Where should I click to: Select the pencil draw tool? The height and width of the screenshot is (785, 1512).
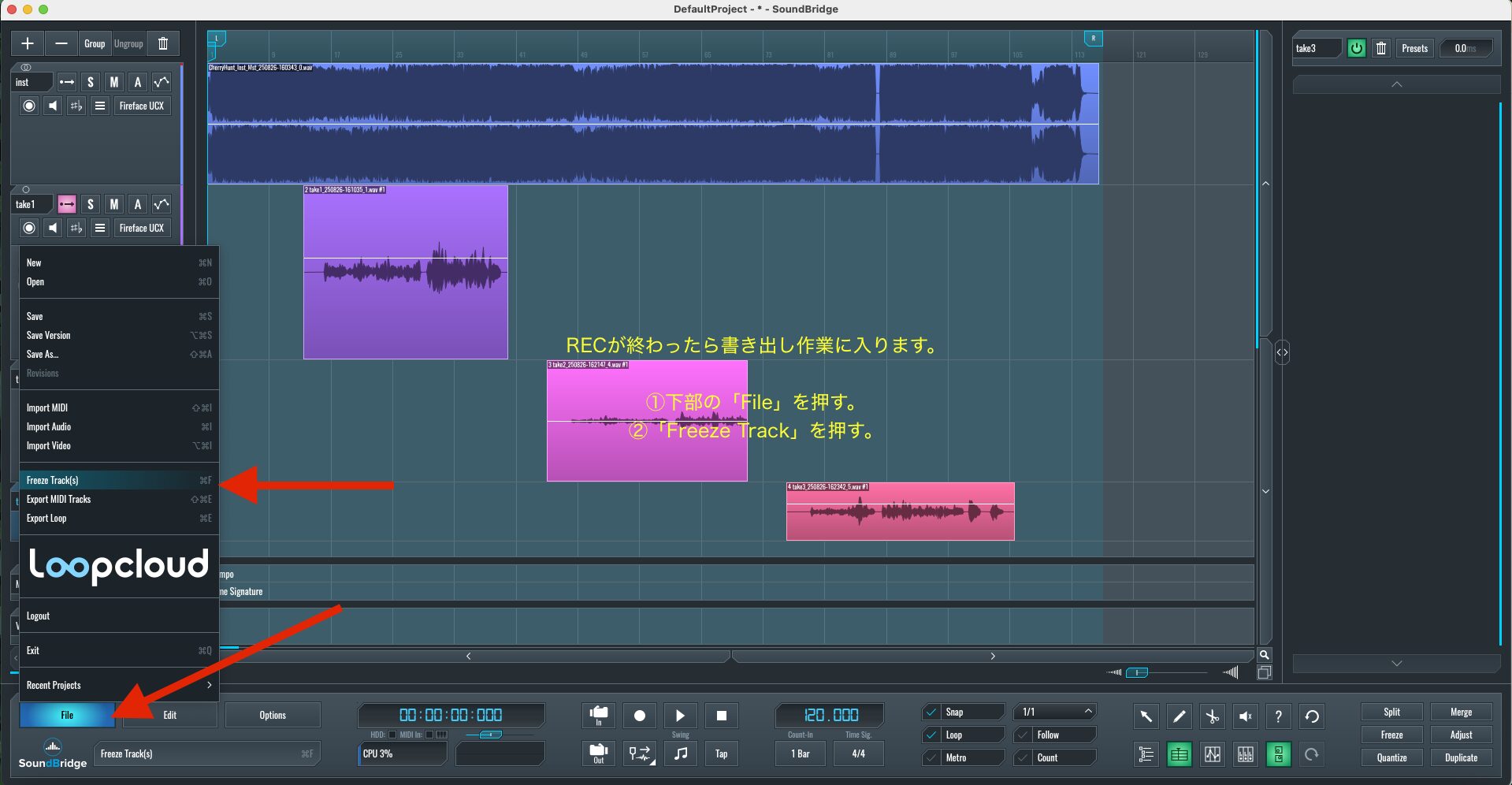tap(1180, 716)
